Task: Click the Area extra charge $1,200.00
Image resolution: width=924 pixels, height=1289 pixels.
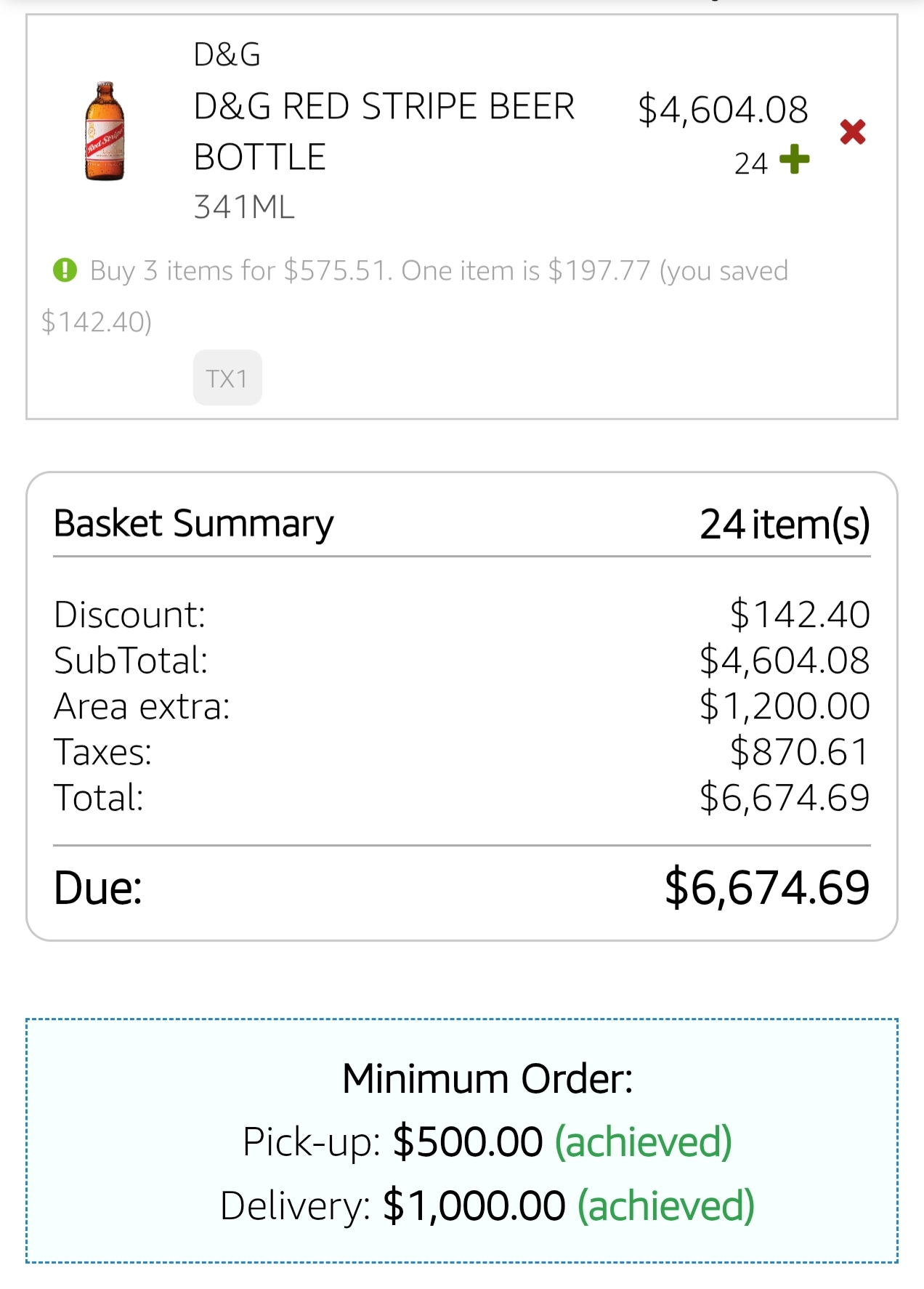Action: tap(785, 706)
